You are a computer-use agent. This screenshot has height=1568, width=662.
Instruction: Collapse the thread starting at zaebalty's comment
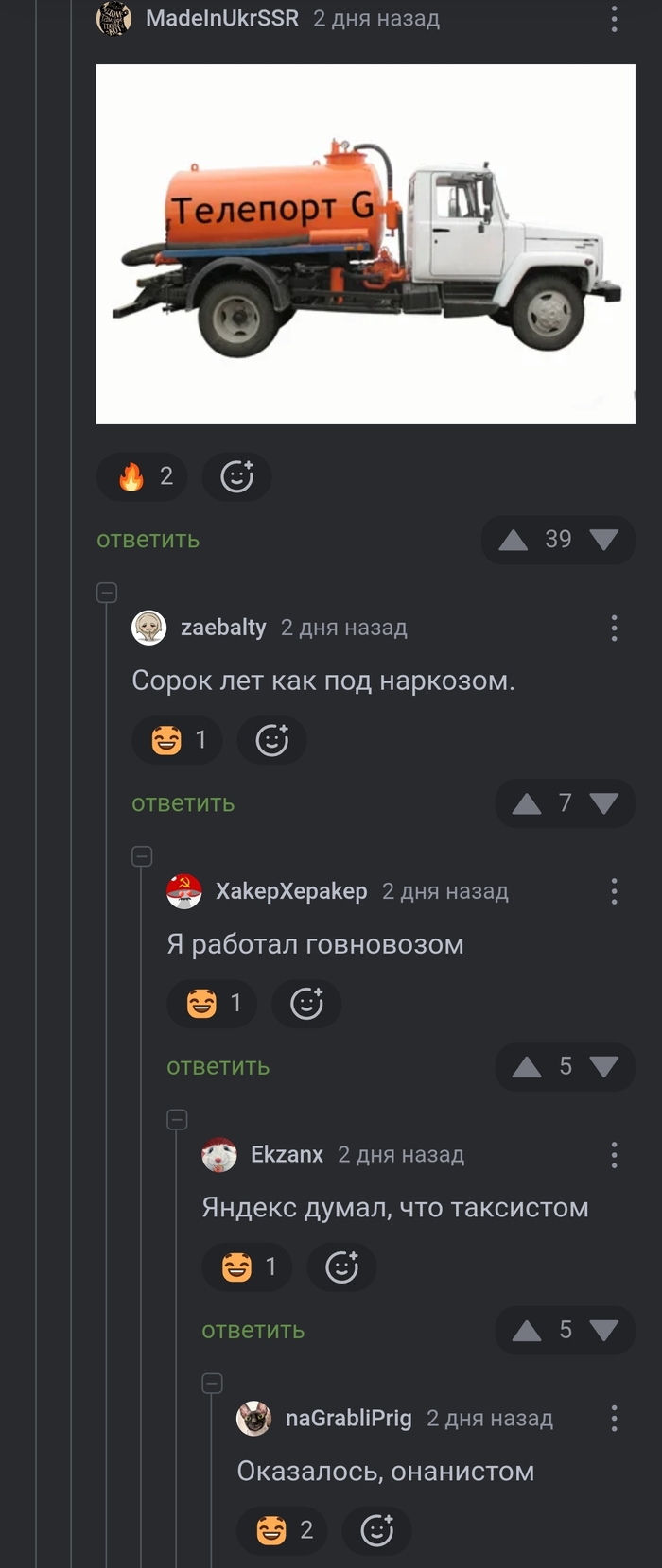[x=107, y=593]
